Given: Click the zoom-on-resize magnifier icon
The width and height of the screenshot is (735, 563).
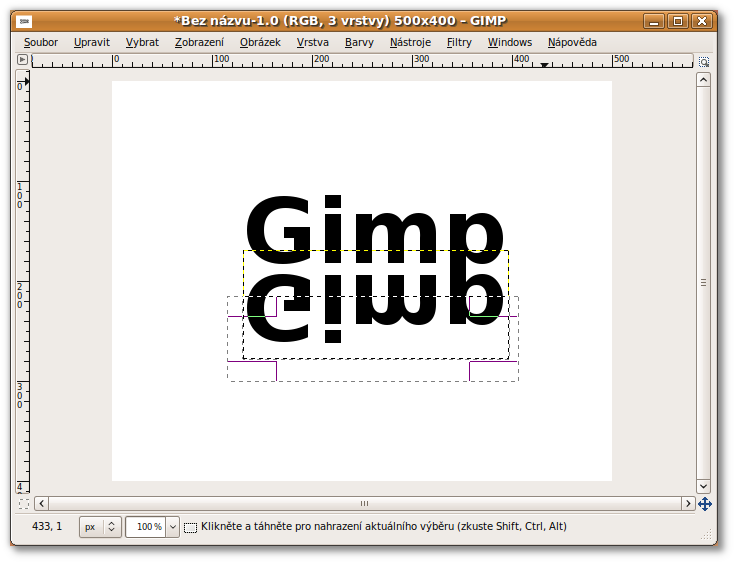Looking at the screenshot, I should 704,61.
